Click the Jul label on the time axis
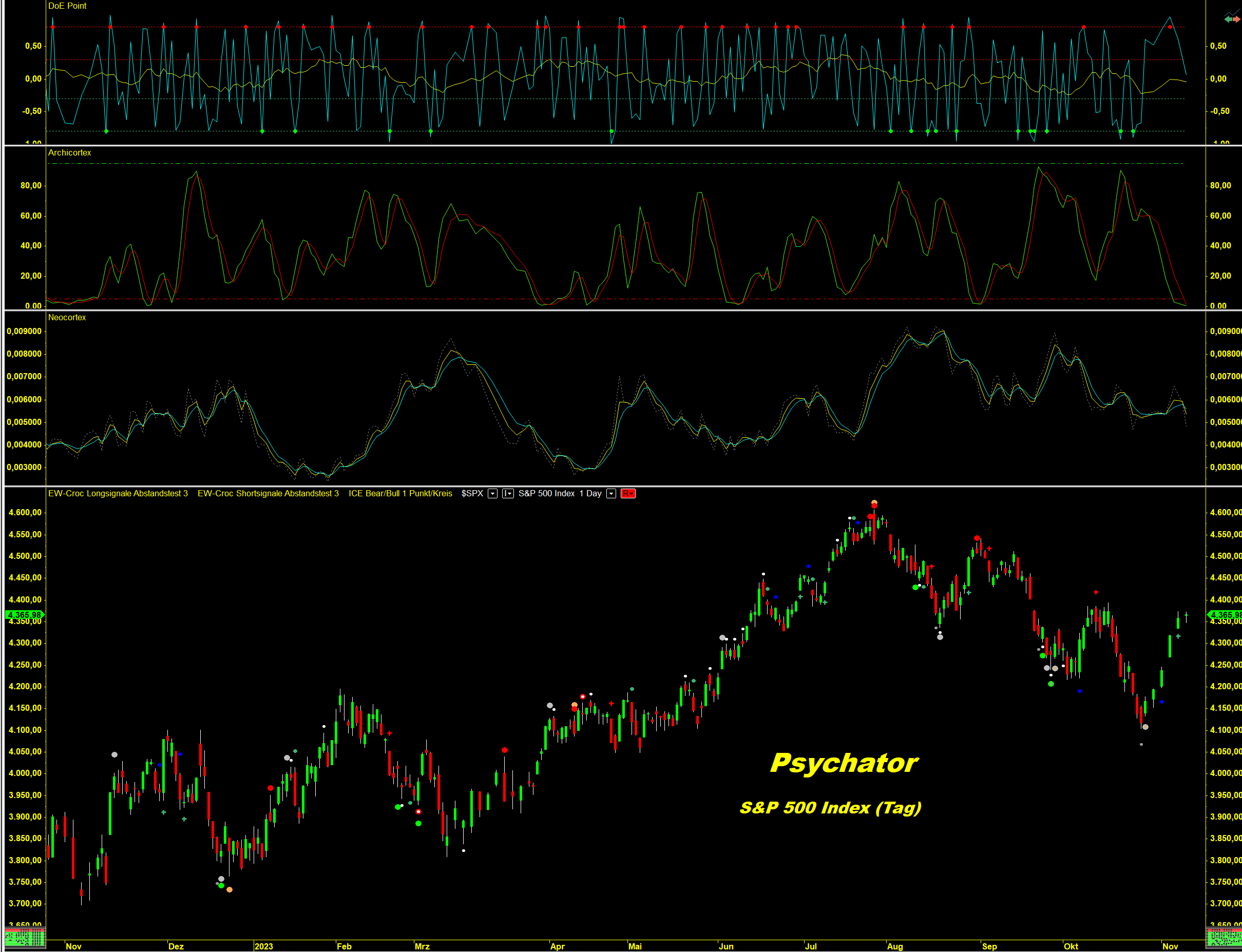Screen dimensions: 1242x952 click(x=811, y=946)
